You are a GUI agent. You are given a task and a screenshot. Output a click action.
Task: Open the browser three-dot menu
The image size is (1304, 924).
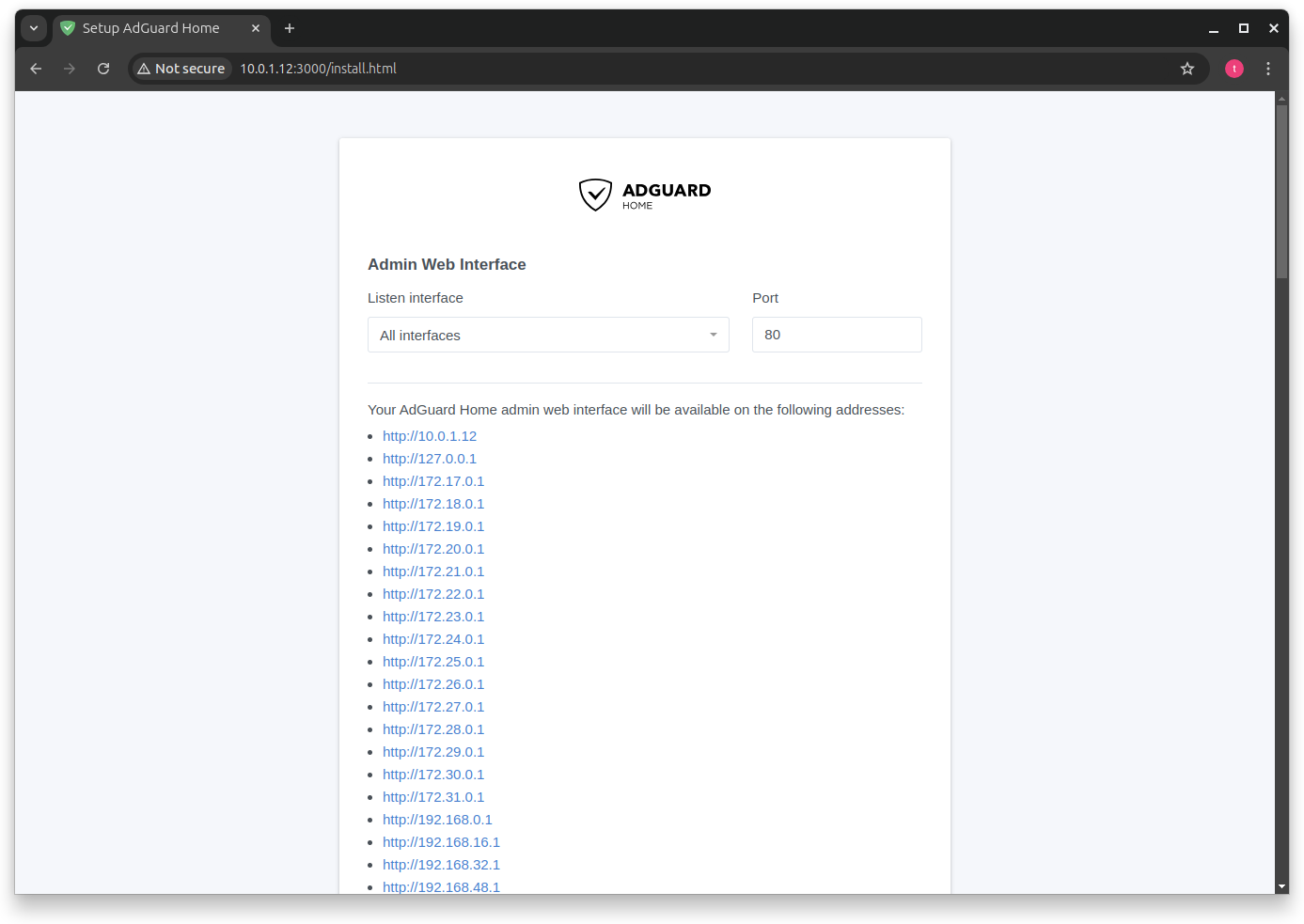pyautogui.click(x=1267, y=68)
